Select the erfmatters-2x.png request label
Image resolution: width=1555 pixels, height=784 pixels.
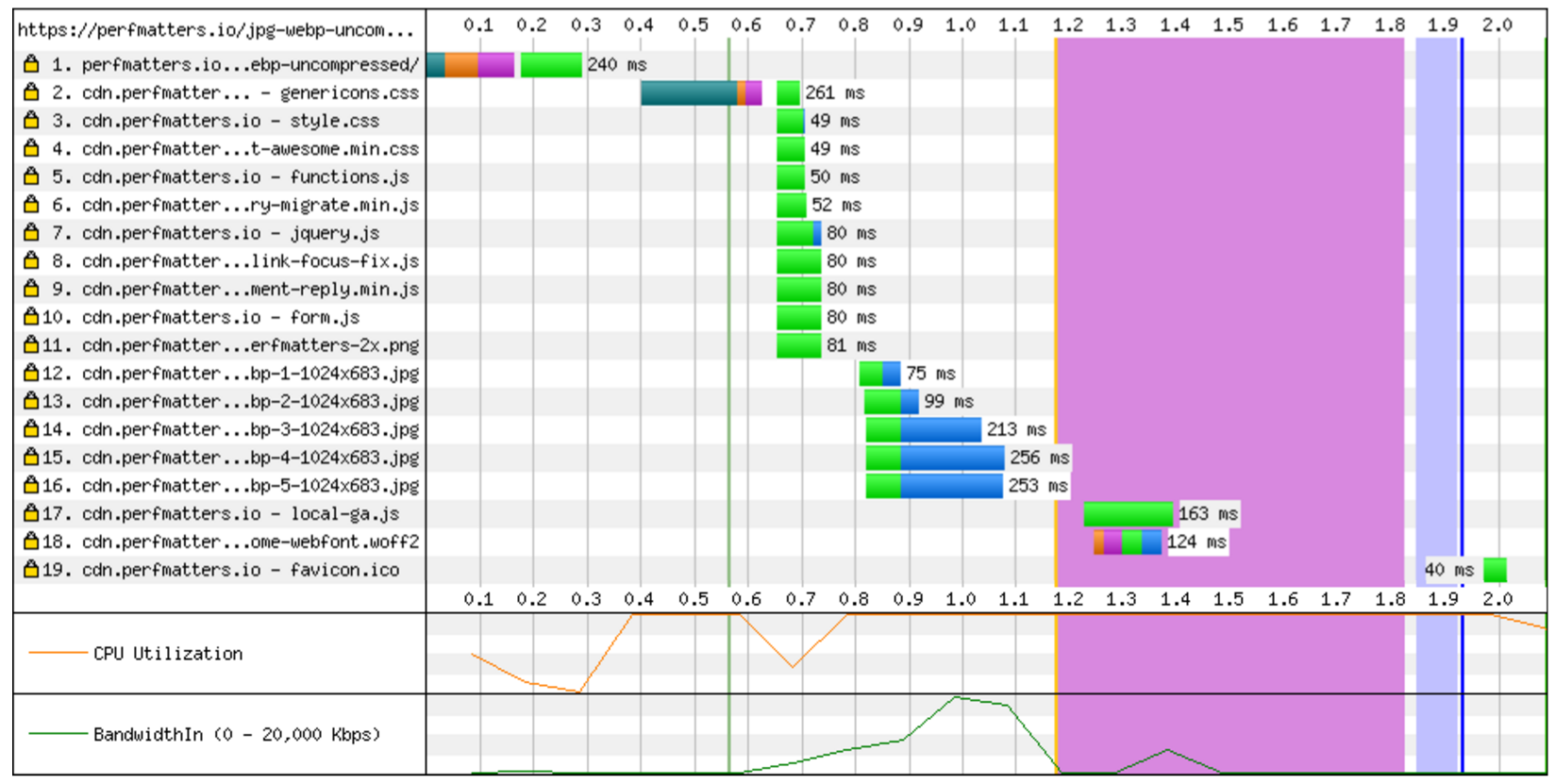pos(230,345)
